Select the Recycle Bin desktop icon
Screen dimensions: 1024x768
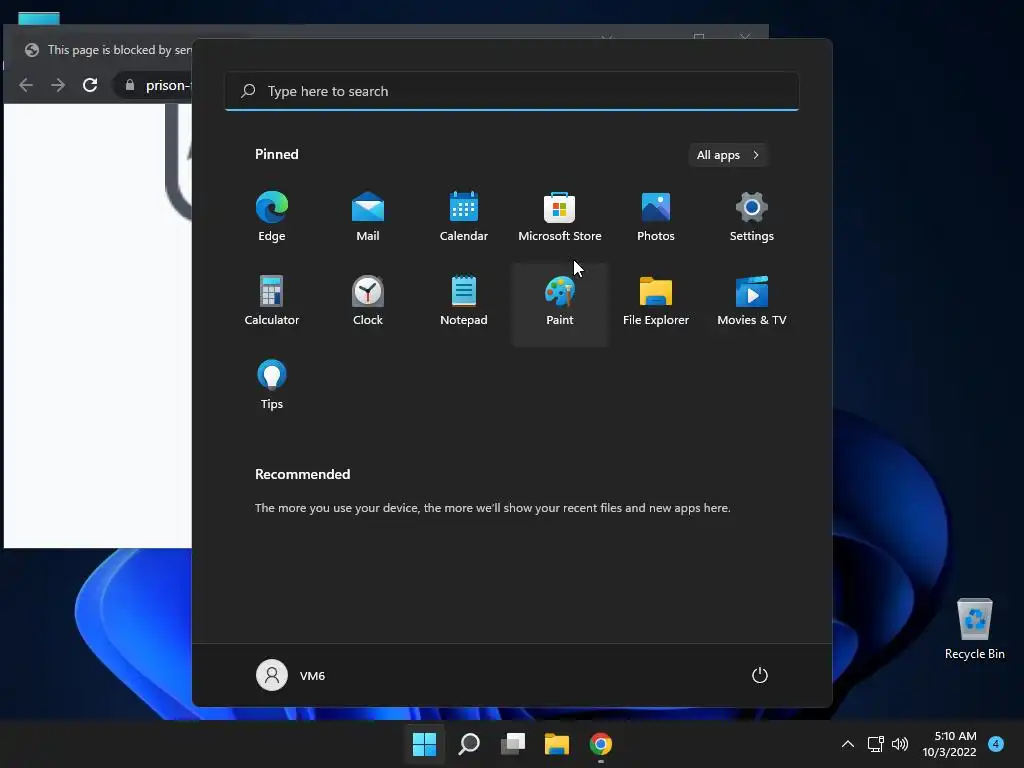(x=974, y=628)
